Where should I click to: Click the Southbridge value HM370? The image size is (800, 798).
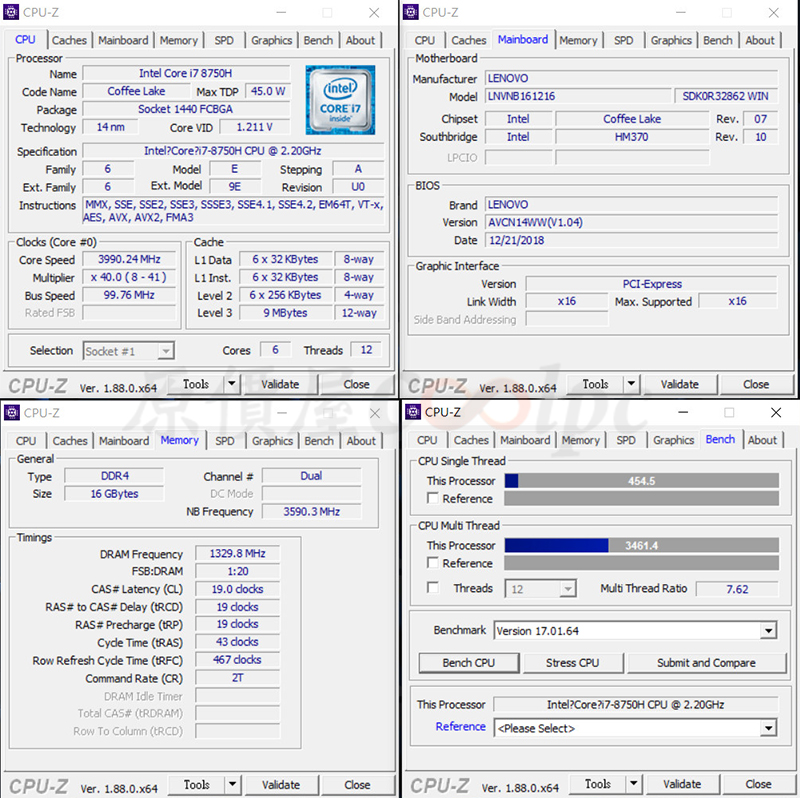(x=632, y=137)
